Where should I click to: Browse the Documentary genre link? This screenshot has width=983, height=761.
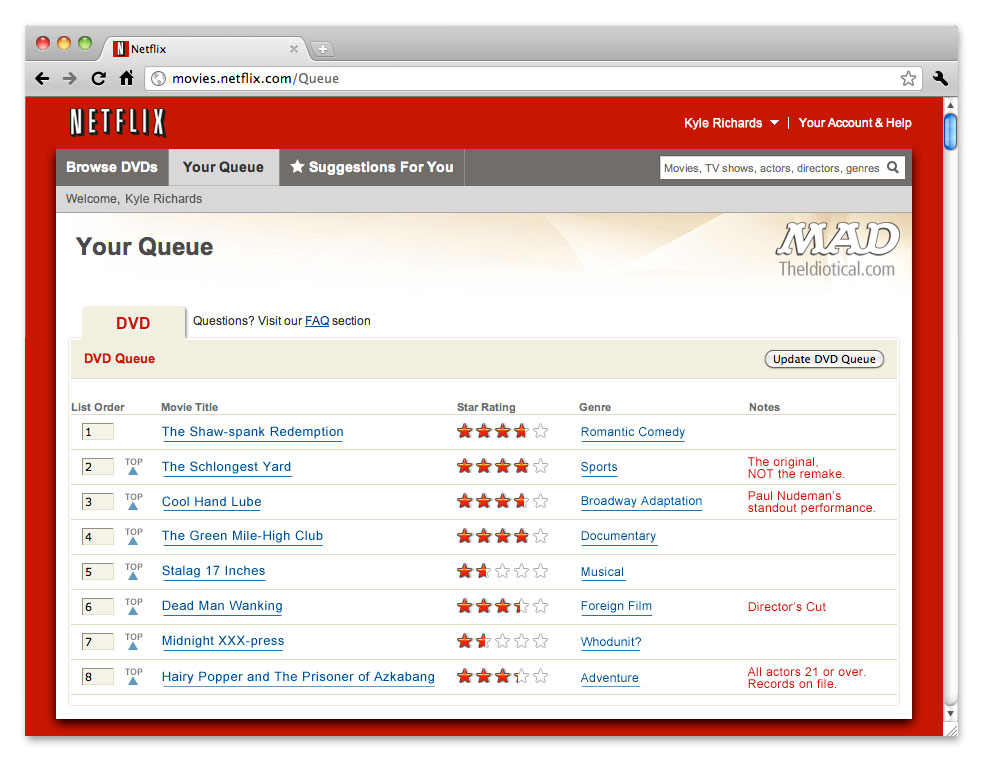618,536
